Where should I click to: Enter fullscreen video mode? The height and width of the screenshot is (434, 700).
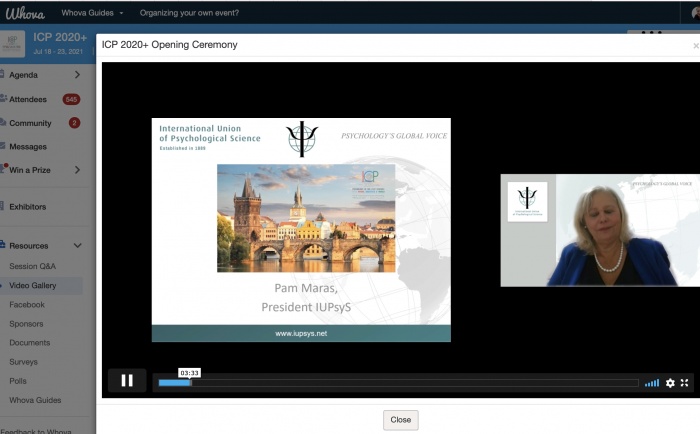coord(685,383)
